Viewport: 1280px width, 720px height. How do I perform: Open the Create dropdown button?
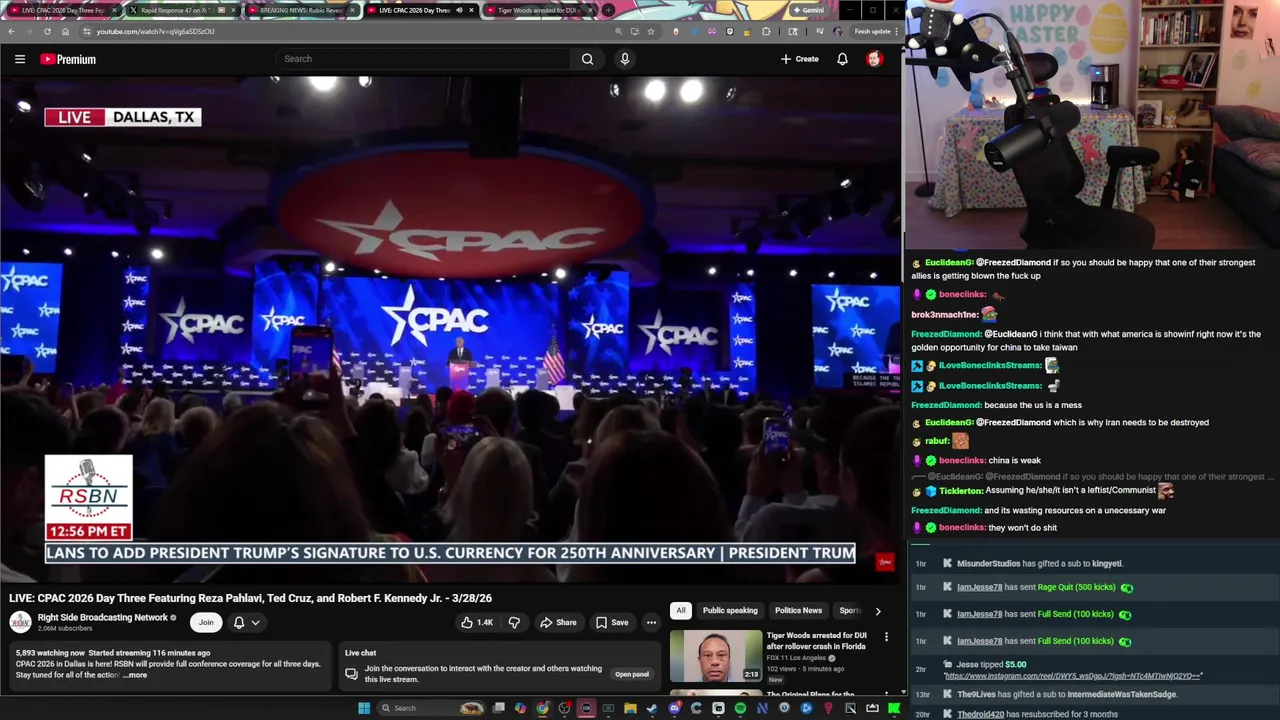pos(800,59)
